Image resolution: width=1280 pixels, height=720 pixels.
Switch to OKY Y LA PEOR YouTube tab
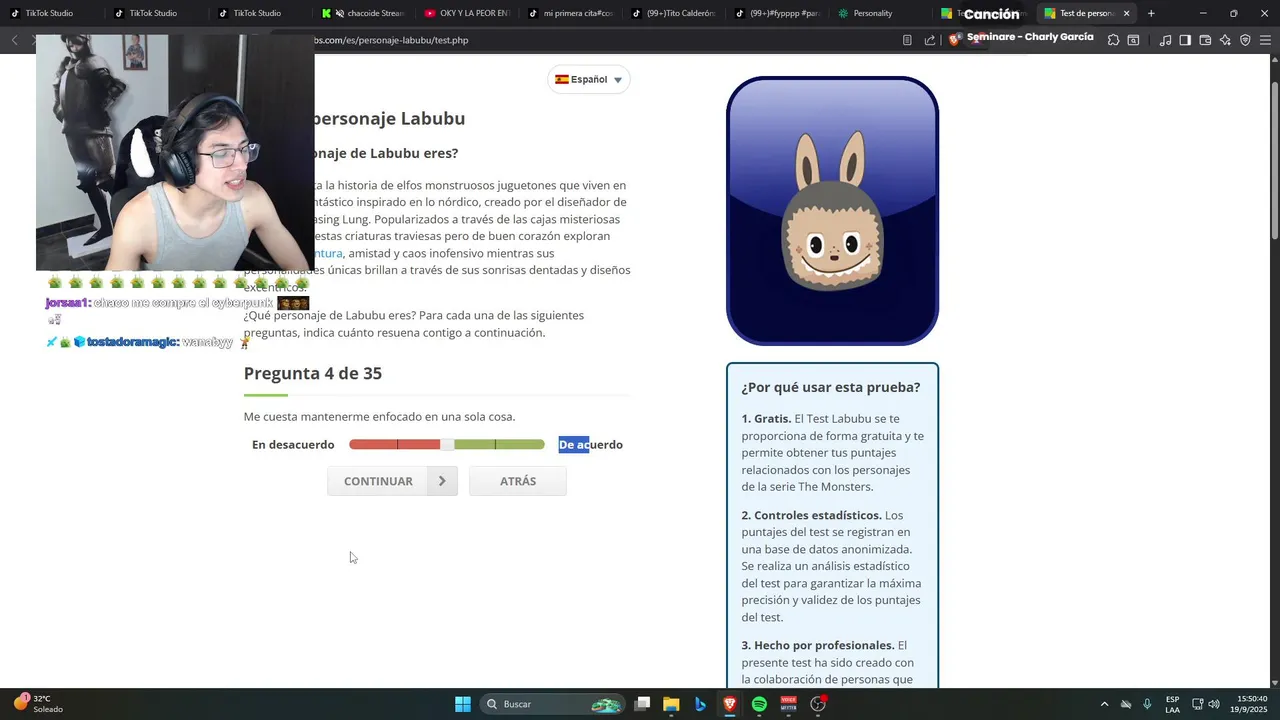pos(468,13)
